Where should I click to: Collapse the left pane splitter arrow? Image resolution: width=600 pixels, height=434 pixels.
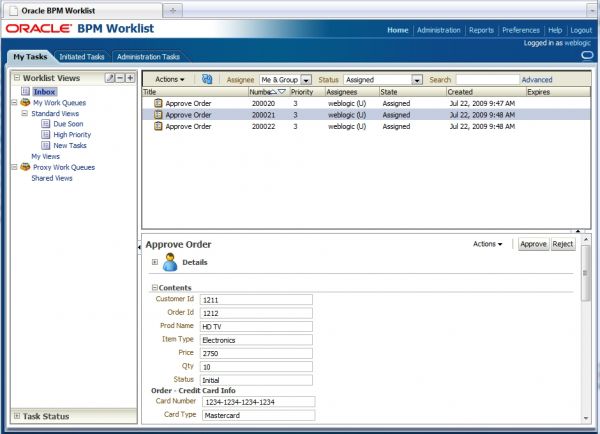pos(139,247)
